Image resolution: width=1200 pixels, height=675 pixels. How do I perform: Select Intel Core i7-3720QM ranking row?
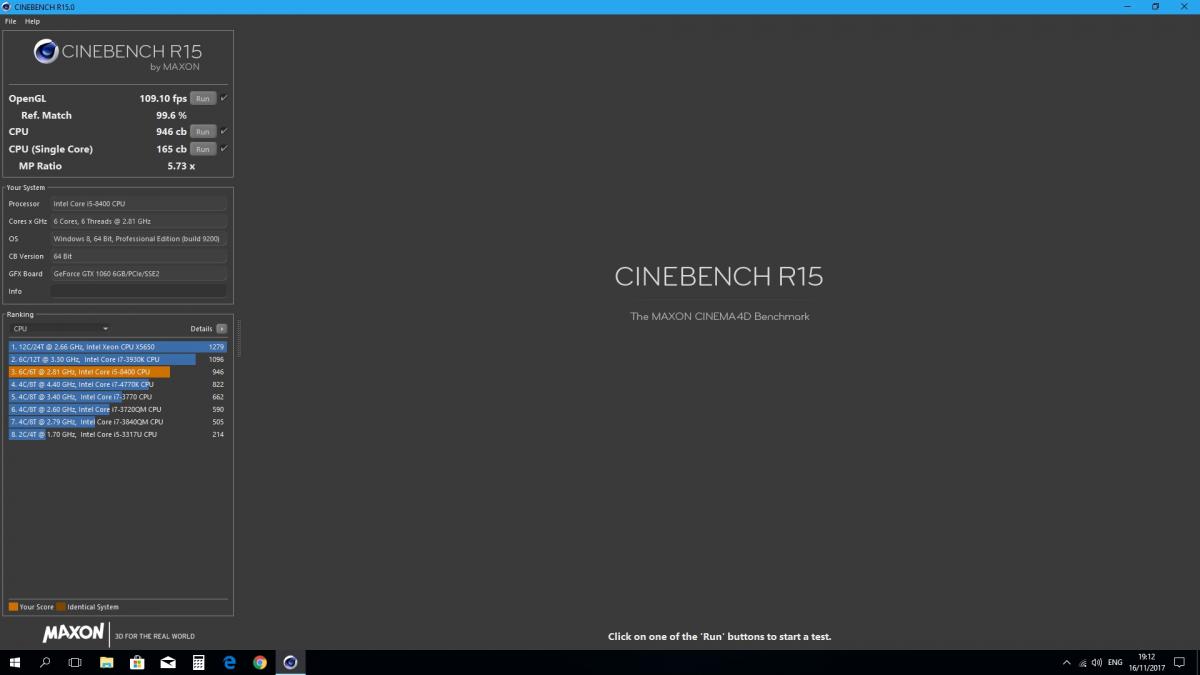(118, 409)
